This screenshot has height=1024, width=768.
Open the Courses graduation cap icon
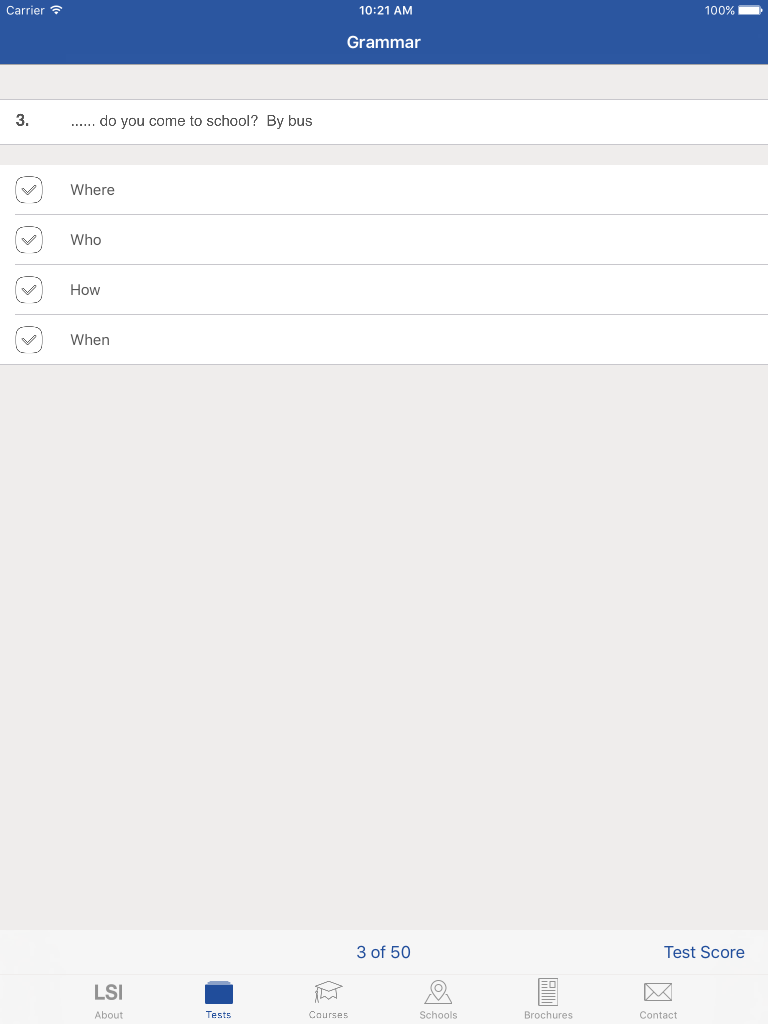[x=328, y=991]
